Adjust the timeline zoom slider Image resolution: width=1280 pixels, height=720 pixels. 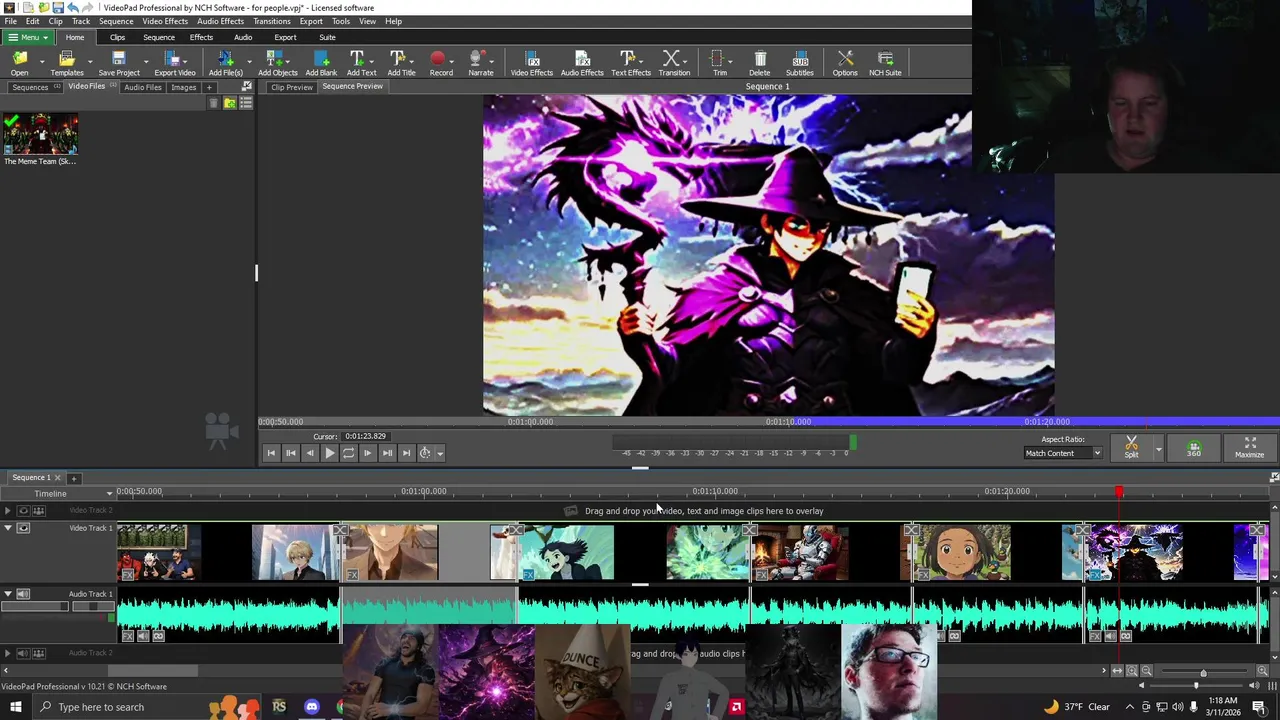(1203, 672)
